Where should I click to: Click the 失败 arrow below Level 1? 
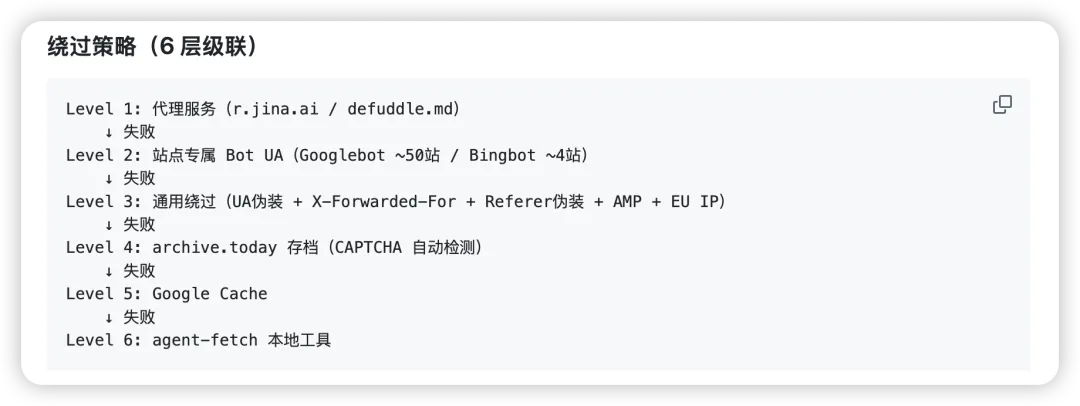(x=130, y=132)
